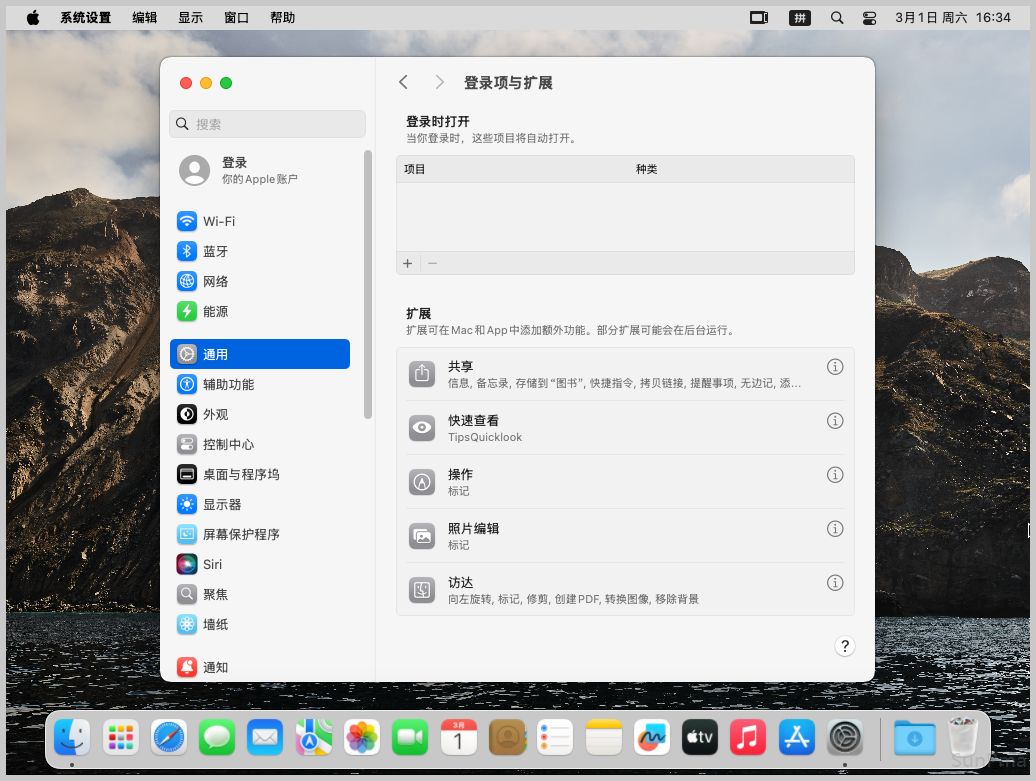Open the 墙纸 wallpaper settings

click(x=215, y=624)
